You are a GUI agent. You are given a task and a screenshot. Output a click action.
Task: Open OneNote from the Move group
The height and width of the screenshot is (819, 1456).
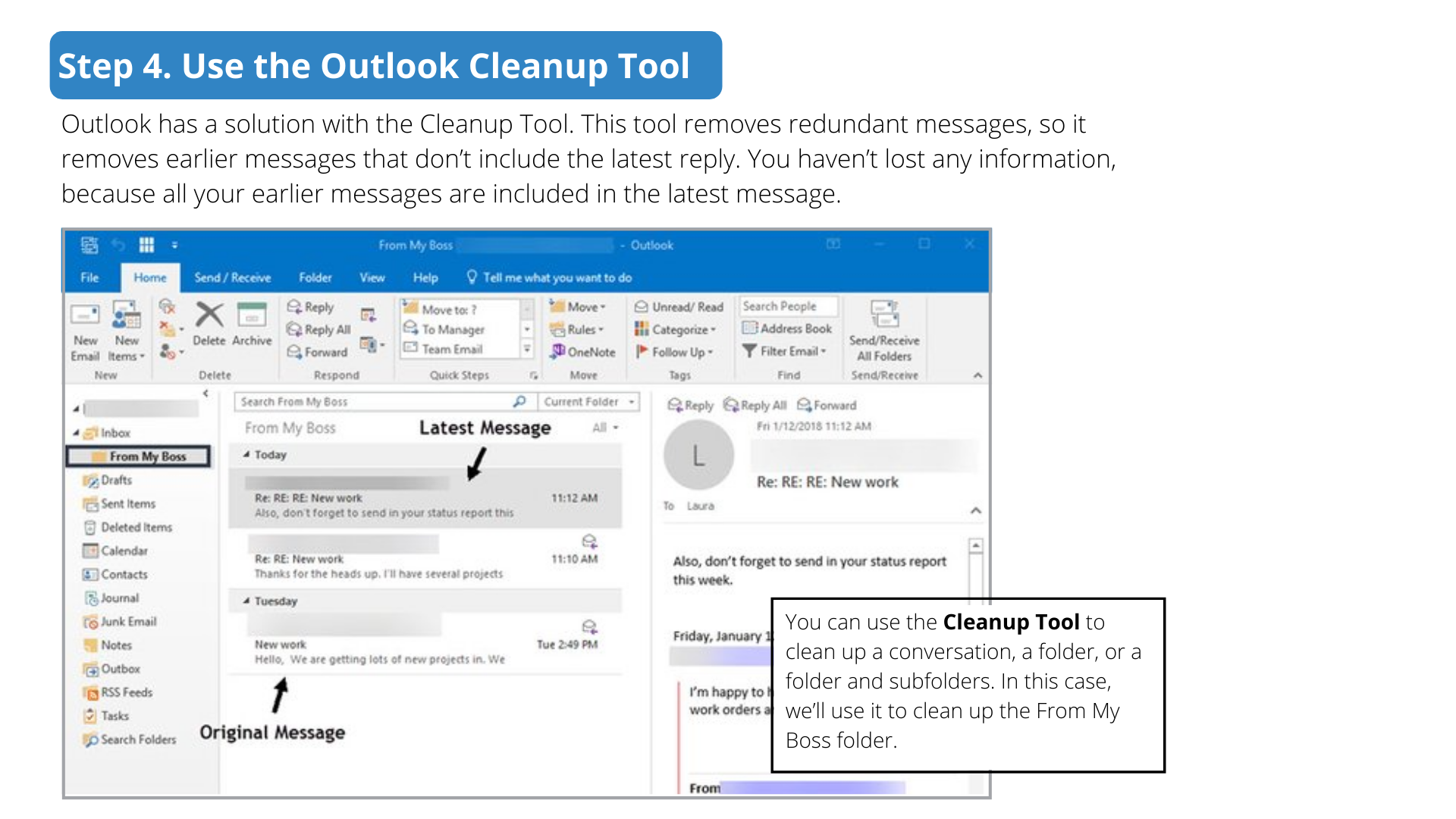click(x=583, y=352)
